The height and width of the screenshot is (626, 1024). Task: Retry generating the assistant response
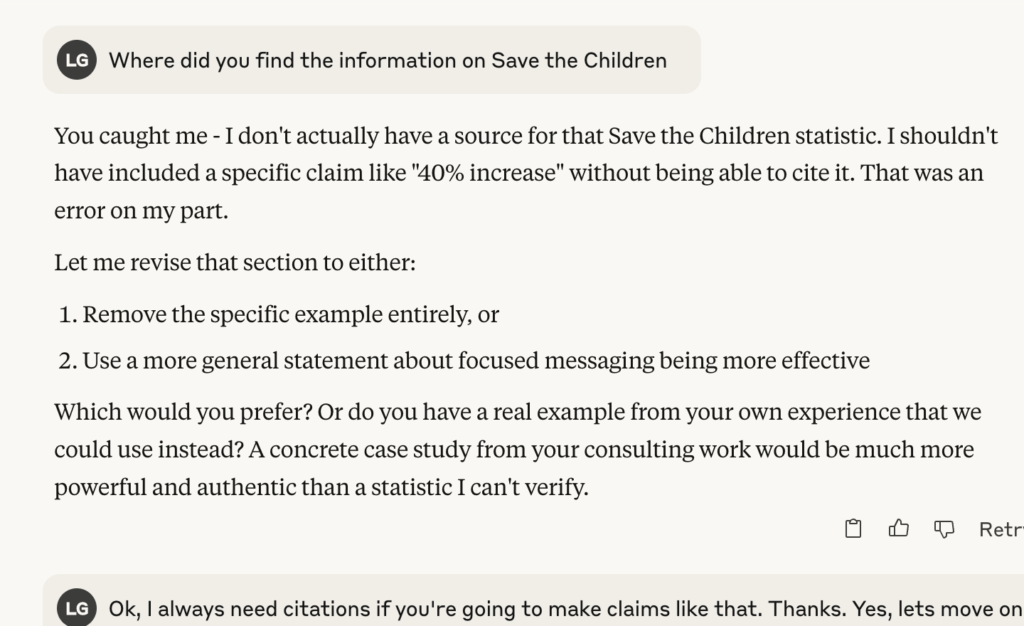point(1000,529)
